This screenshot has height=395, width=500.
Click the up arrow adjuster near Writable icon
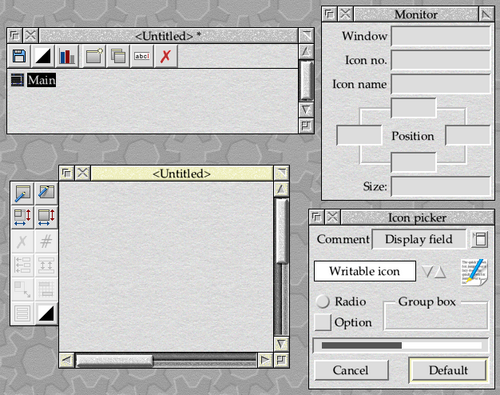[x=440, y=272]
